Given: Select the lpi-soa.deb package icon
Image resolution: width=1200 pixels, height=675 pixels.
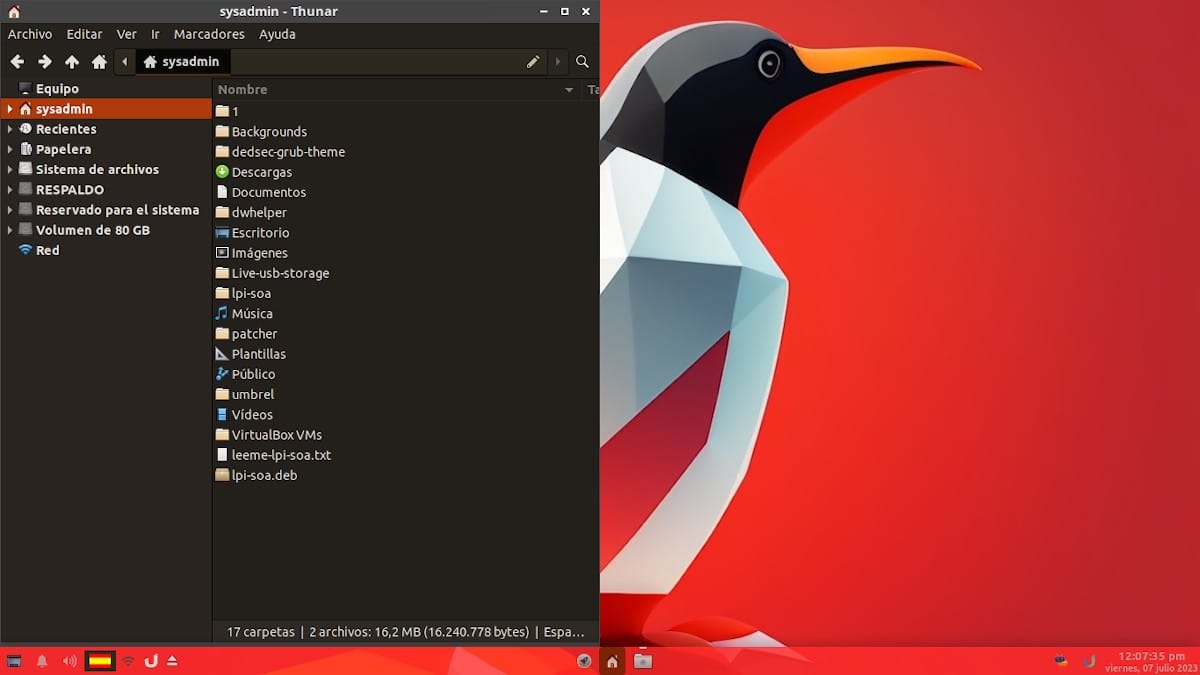Looking at the screenshot, I should [222, 475].
